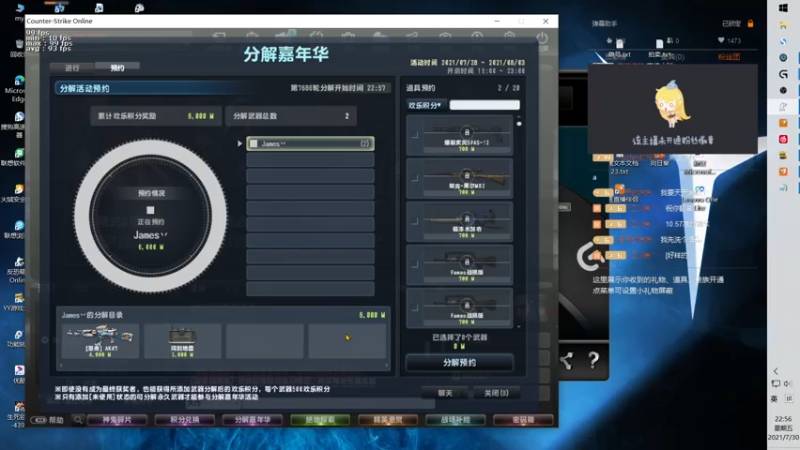Switch to the 进行 tab
The height and width of the screenshot is (450, 800).
click(72, 68)
